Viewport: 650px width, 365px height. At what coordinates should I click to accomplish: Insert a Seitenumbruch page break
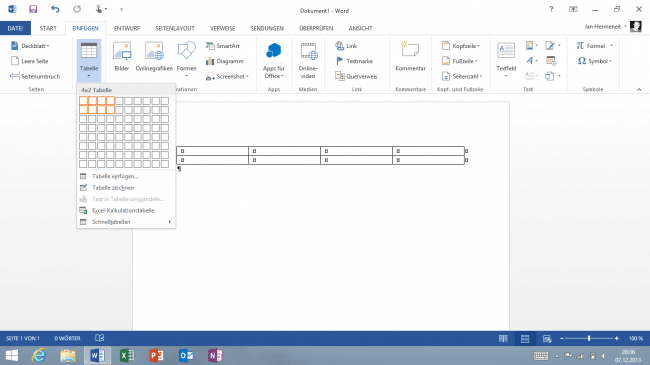click(x=35, y=76)
